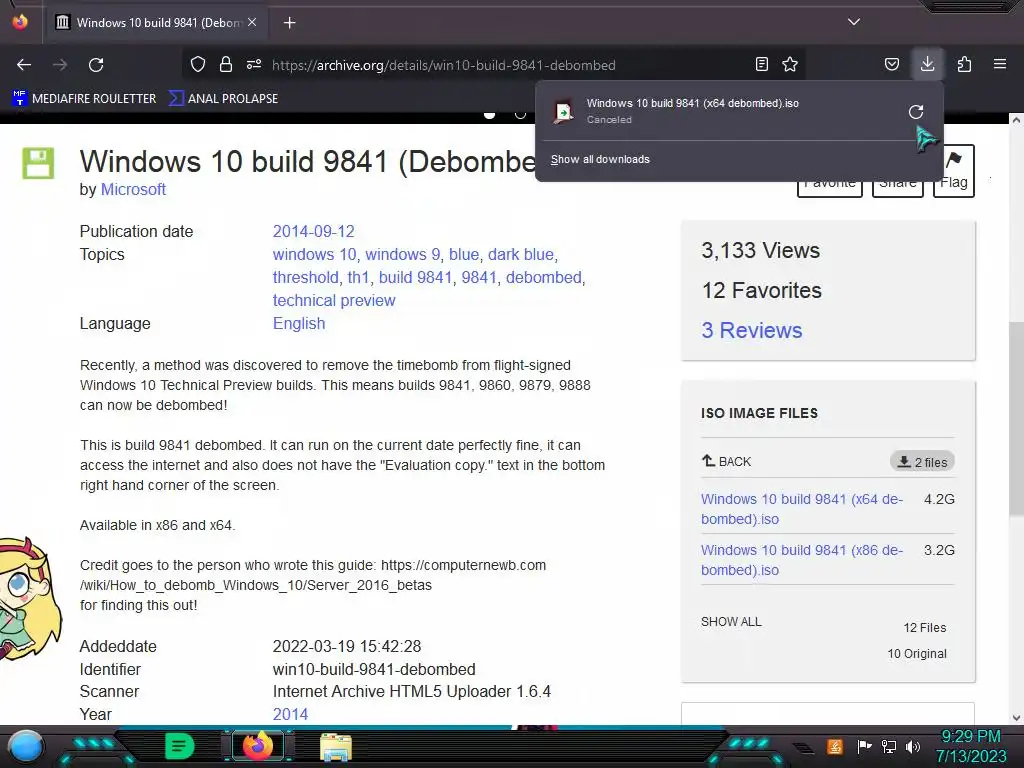Screen dimensions: 1024x768
Task: Click the downloads toolbar button
Action: click(x=927, y=64)
